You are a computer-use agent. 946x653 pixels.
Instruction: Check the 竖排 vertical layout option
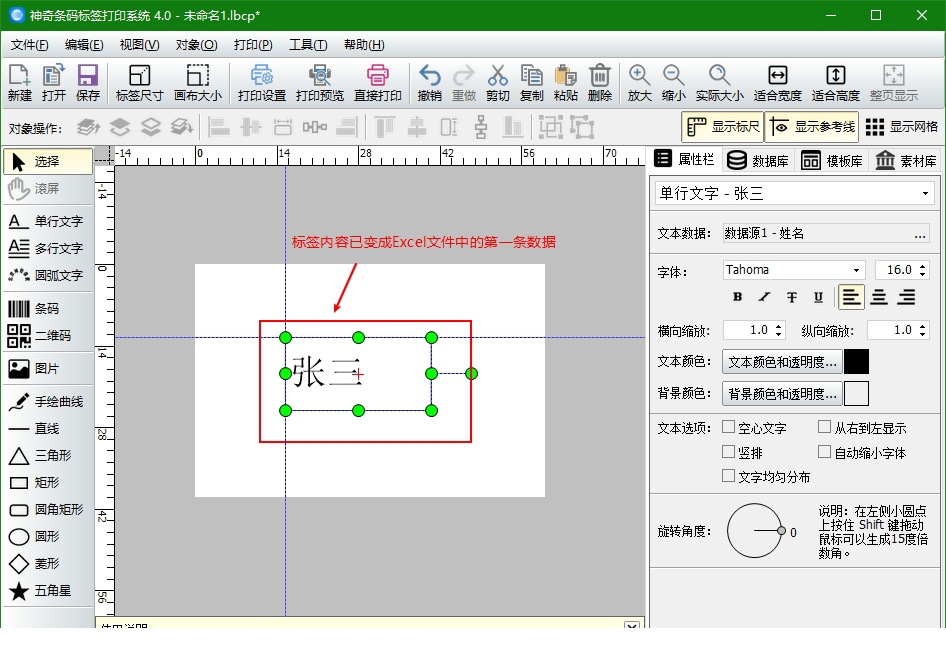pos(728,453)
